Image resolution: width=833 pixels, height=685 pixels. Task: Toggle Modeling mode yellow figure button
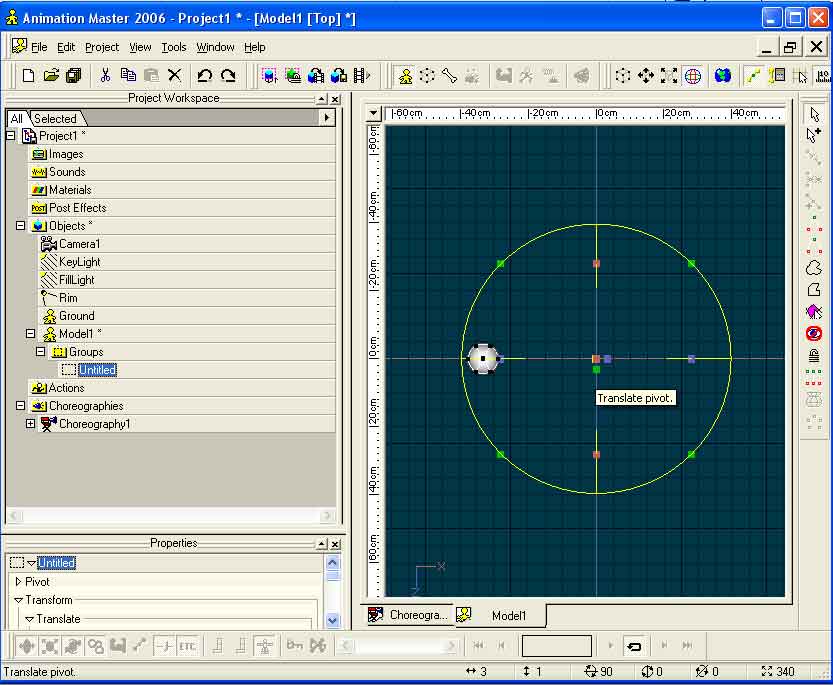tap(405, 75)
